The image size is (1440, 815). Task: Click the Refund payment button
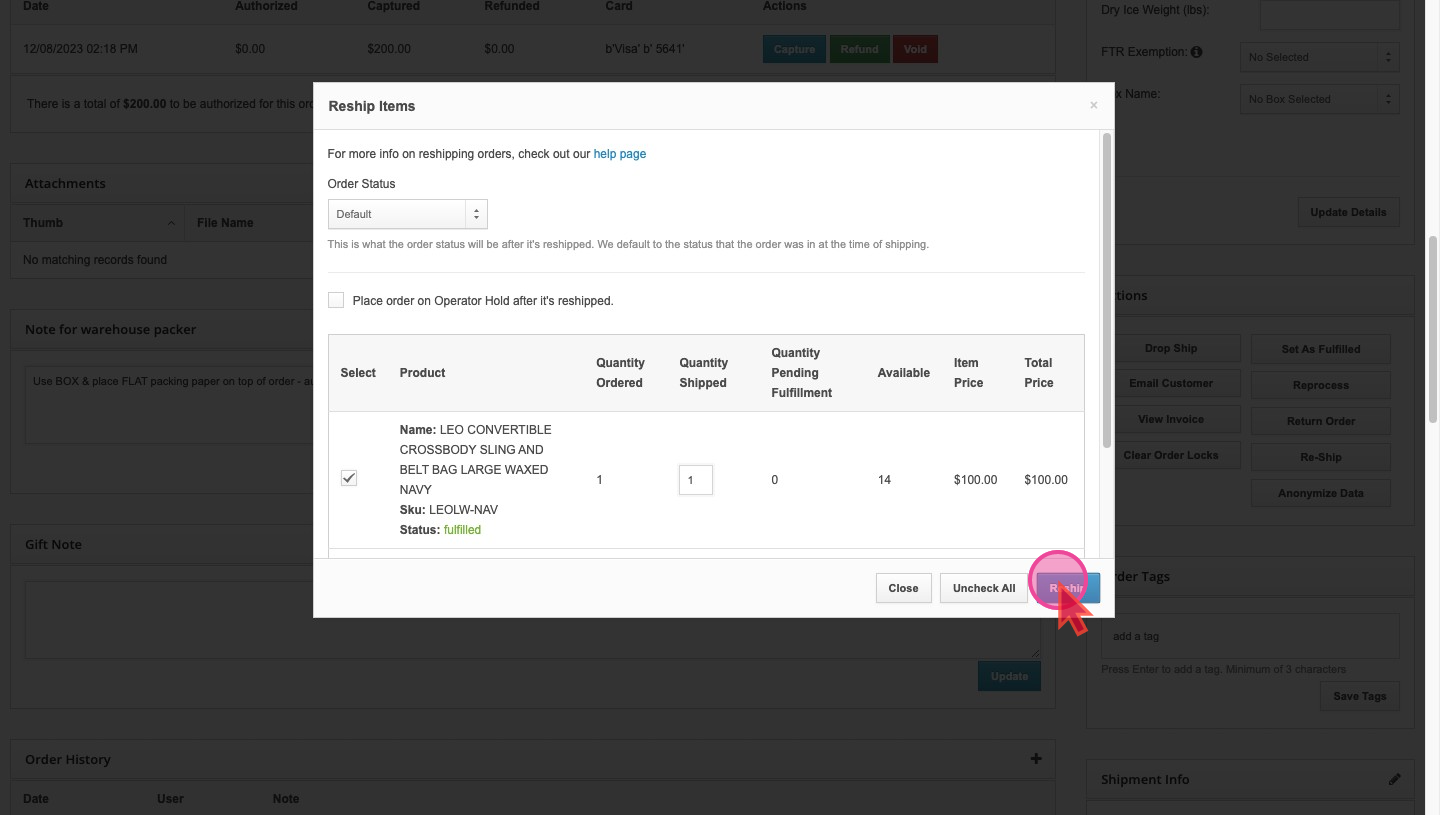[859, 49]
